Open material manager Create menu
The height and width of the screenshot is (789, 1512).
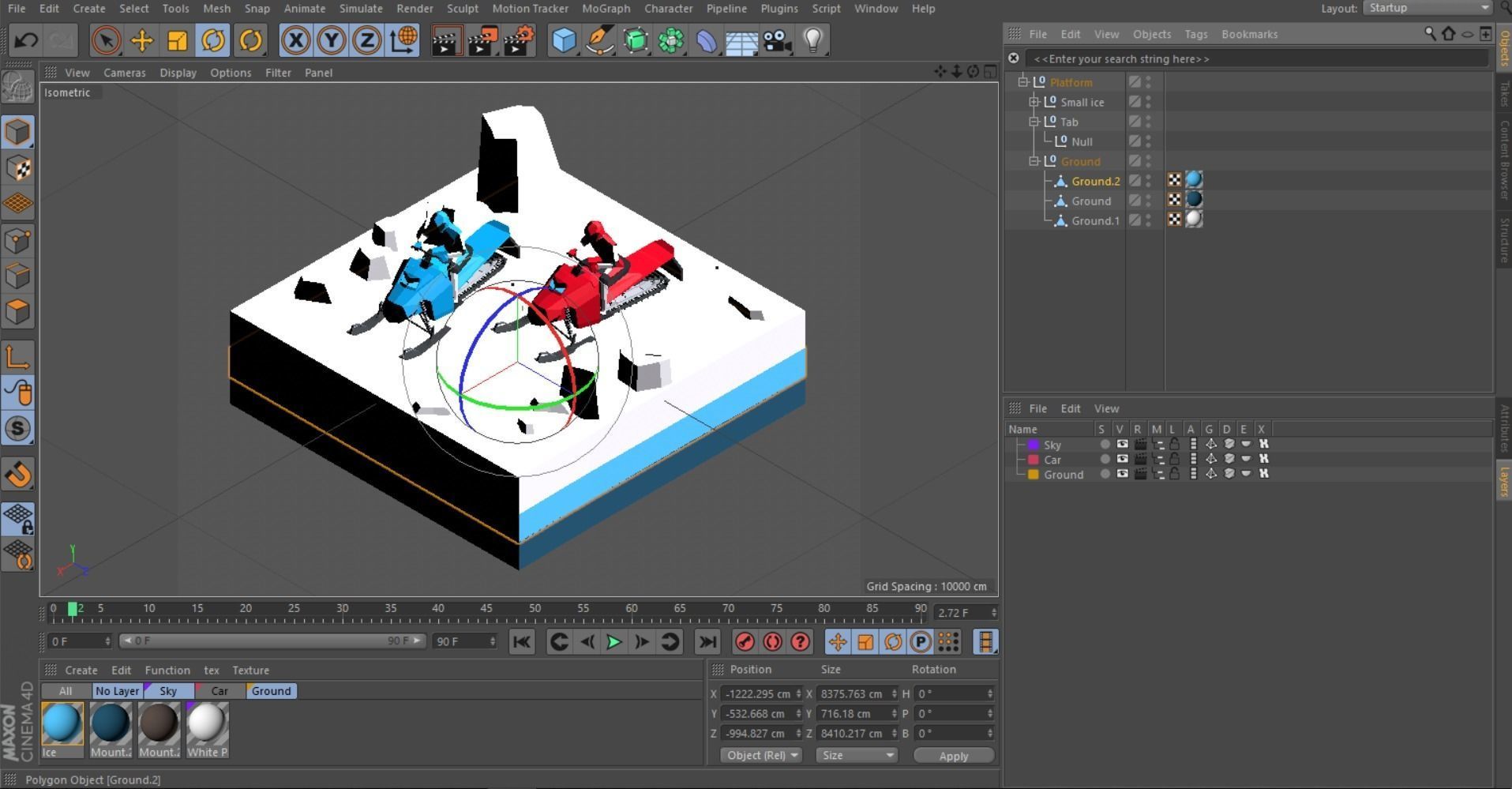coord(81,671)
